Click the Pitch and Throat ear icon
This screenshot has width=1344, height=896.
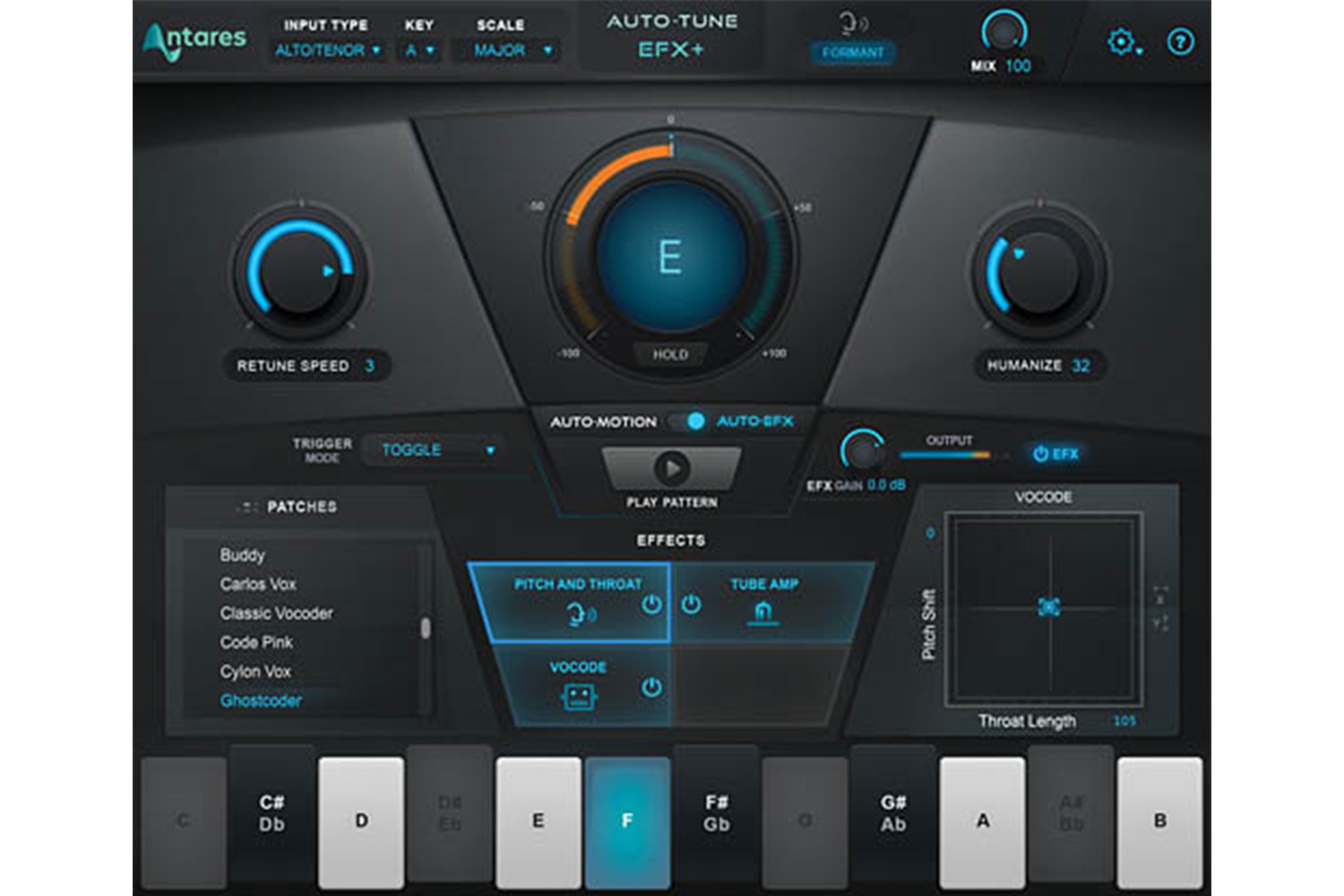pyautogui.click(x=579, y=612)
